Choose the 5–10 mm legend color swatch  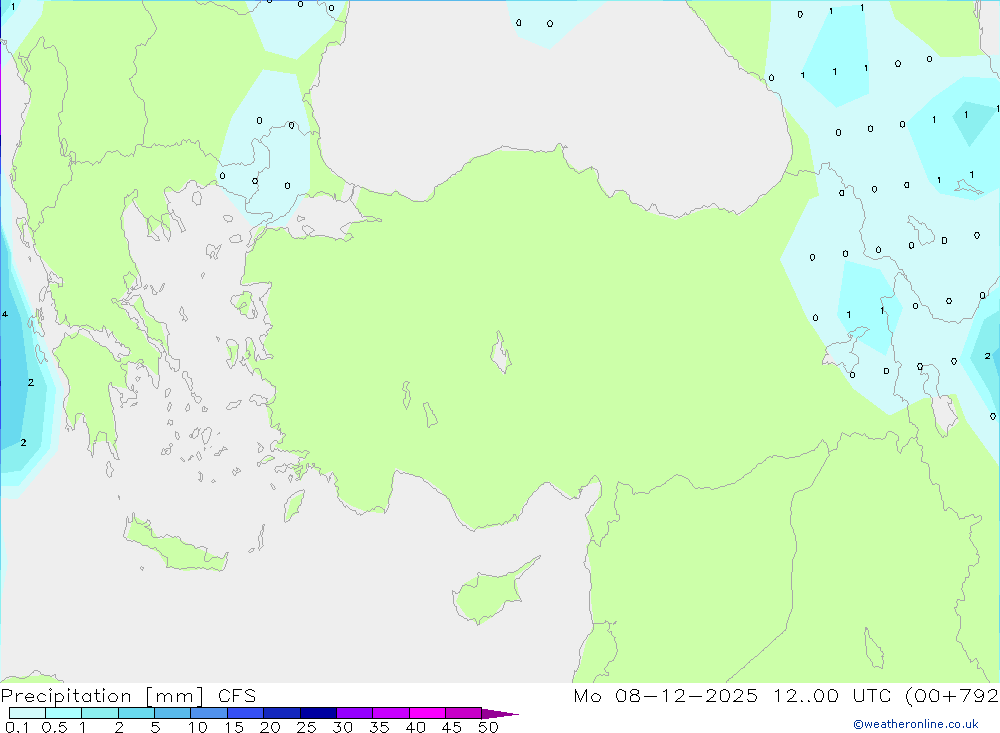point(172,713)
